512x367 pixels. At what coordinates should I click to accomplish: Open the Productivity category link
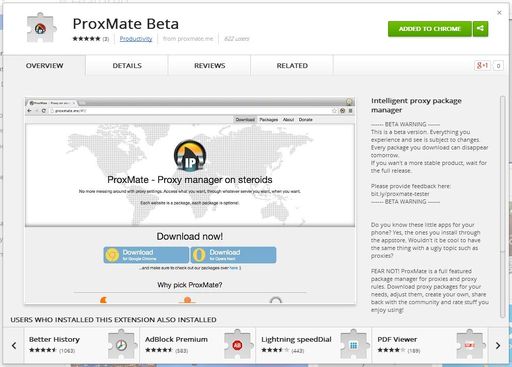pos(136,39)
